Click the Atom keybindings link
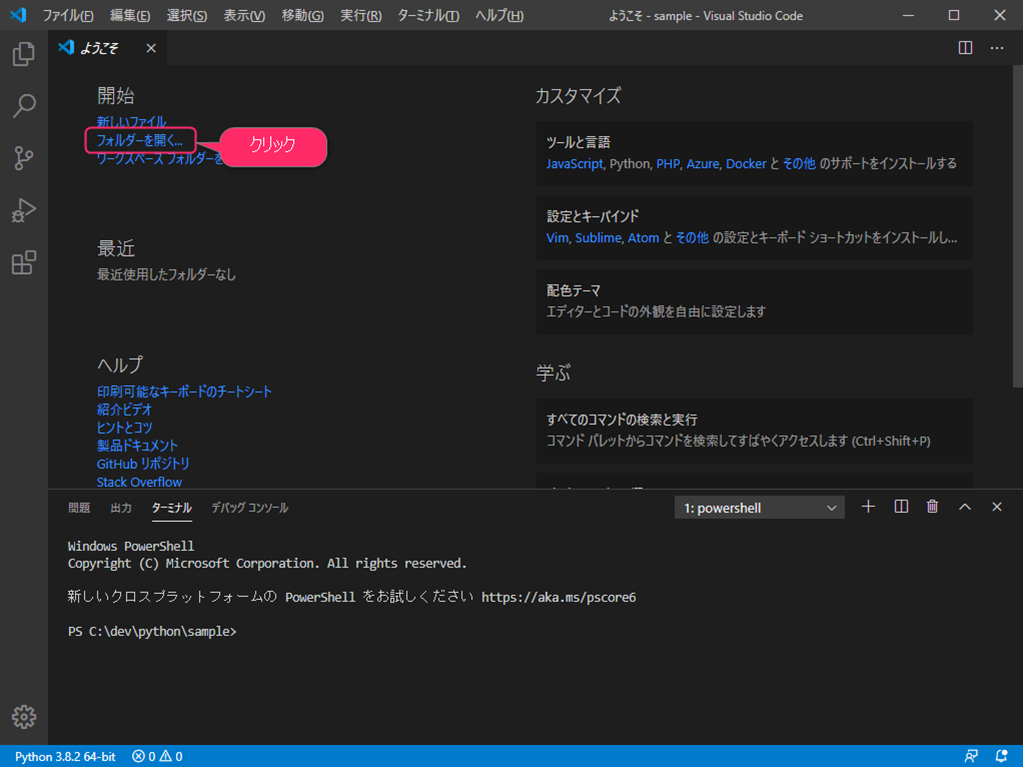Image resolution: width=1023 pixels, height=767 pixels. tap(643, 238)
